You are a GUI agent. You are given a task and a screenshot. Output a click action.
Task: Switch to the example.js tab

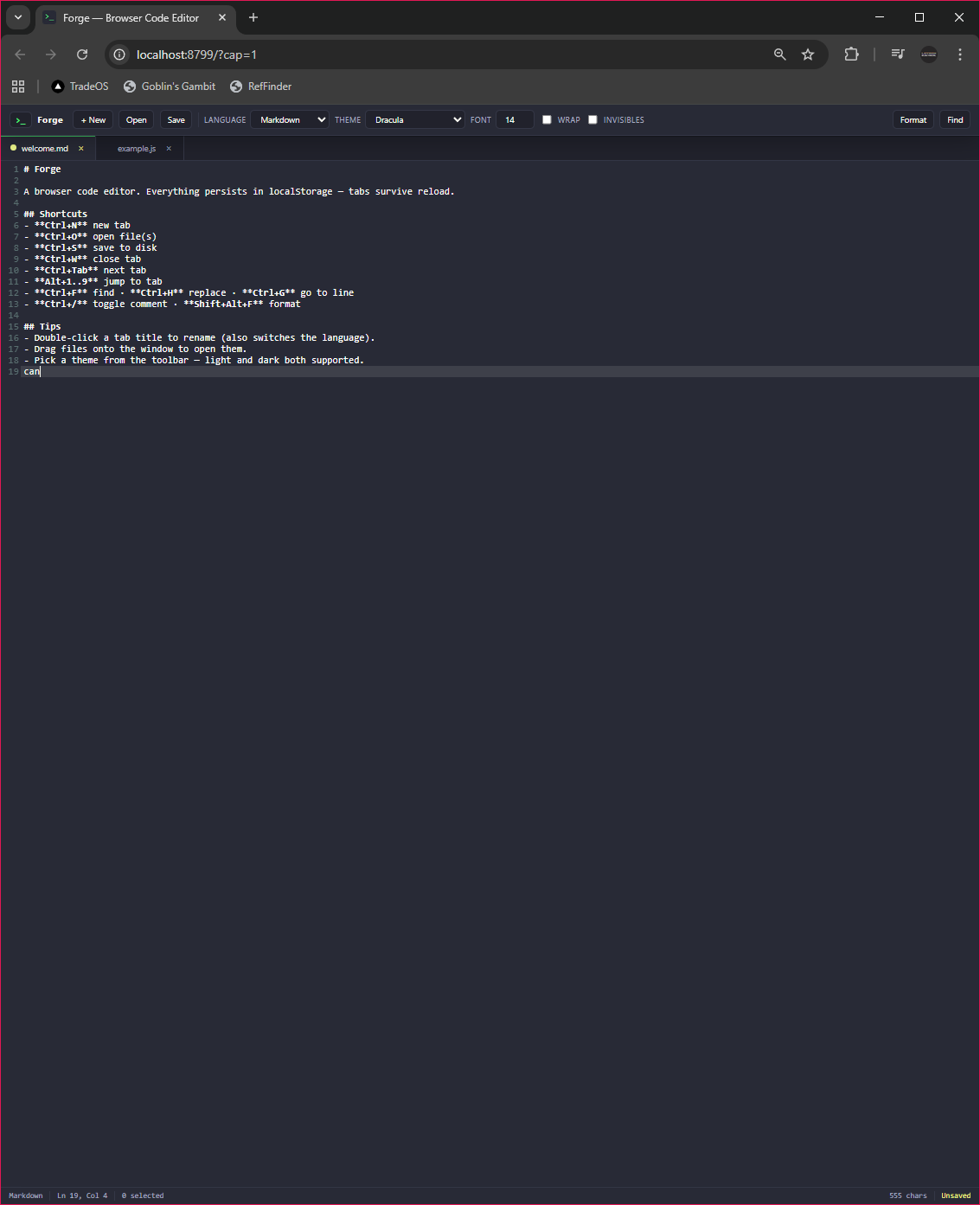(x=137, y=149)
